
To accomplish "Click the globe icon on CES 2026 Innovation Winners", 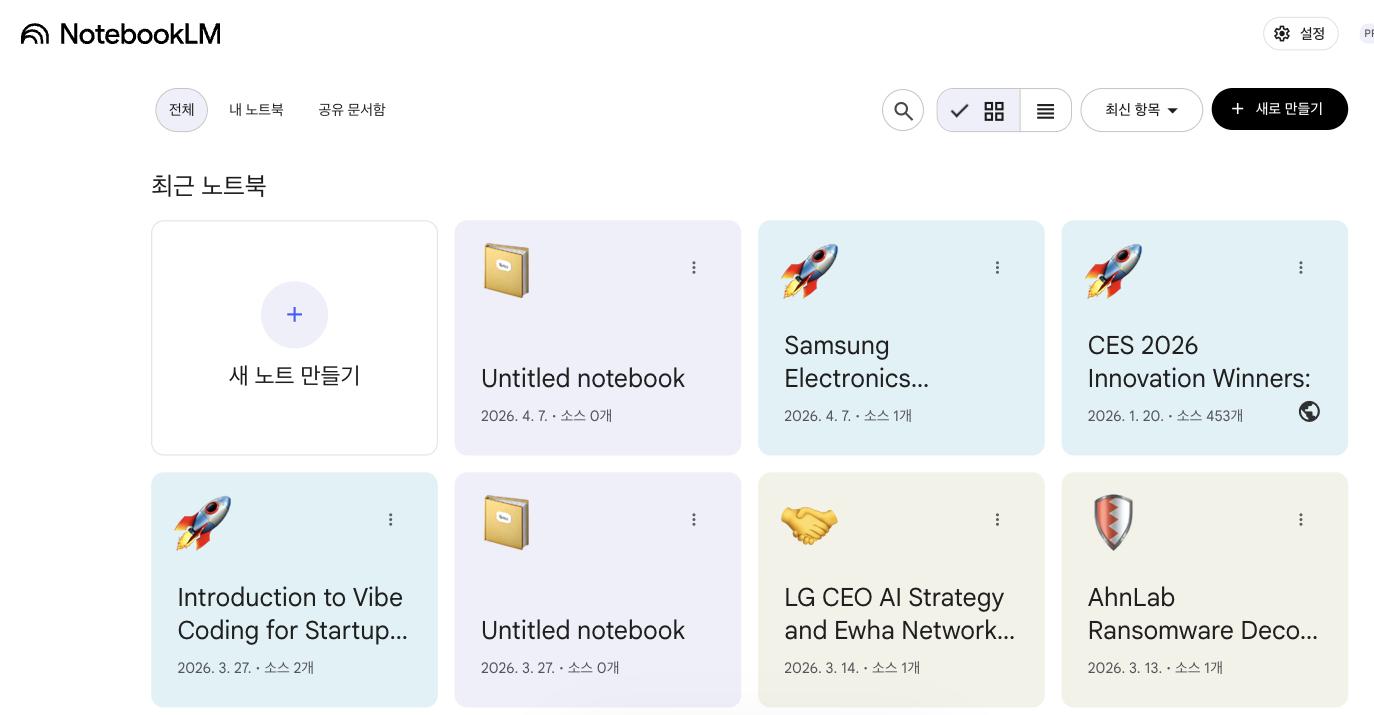I will pos(1309,411).
